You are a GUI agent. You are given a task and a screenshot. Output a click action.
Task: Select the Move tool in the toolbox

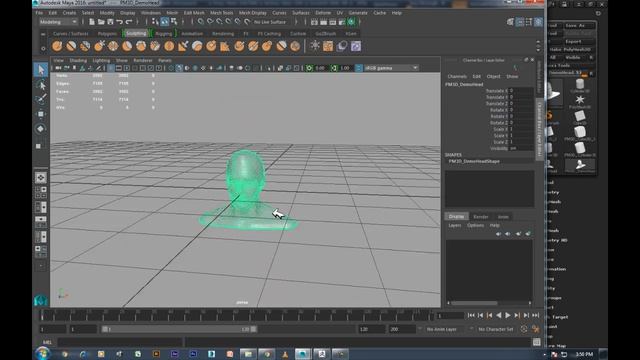[x=41, y=114]
